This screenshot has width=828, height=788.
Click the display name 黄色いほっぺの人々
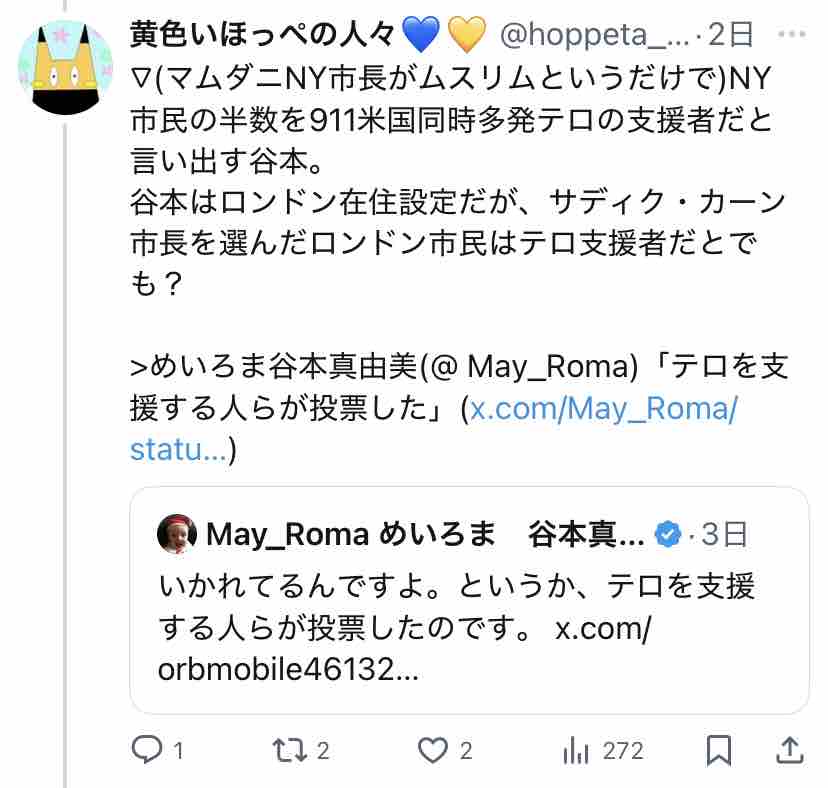[262, 35]
